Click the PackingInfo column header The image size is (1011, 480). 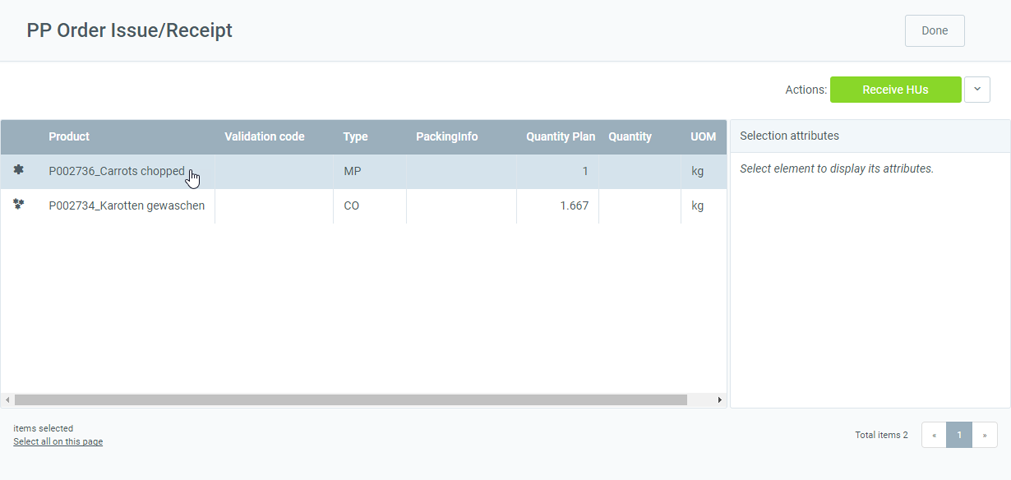click(447, 137)
